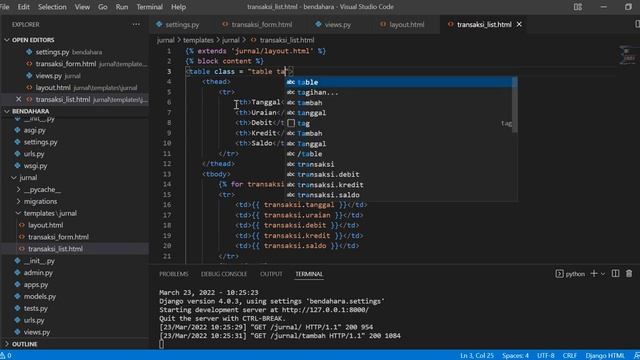This screenshot has height=360, width=640.
Task: Switch to the Problems panel tab
Action: click(173, 274)
